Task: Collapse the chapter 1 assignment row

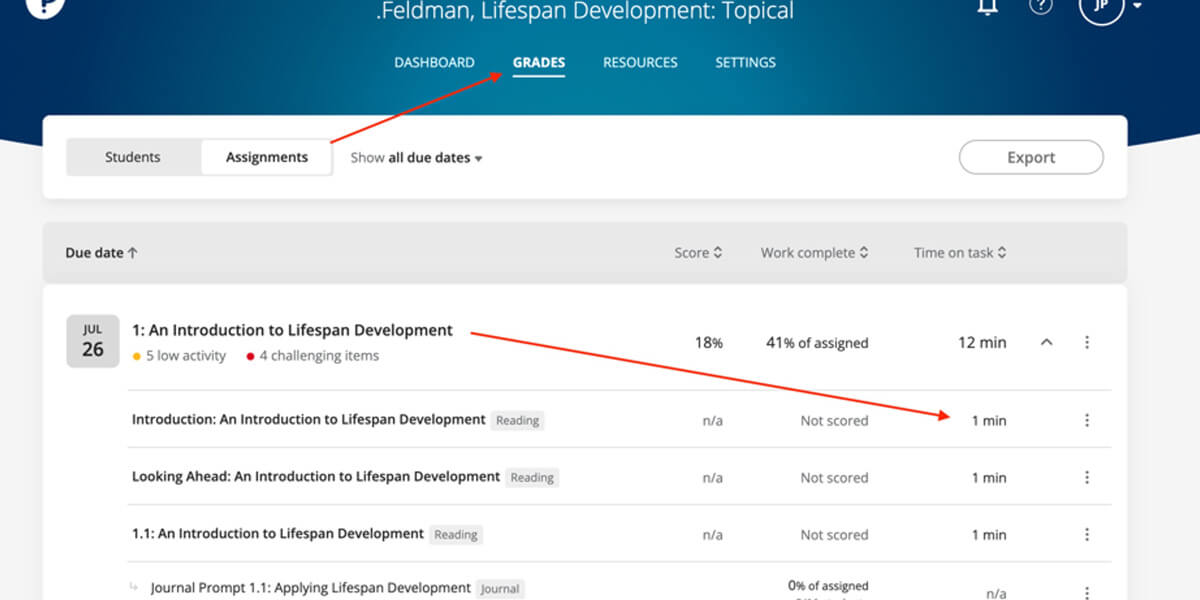Action: (x=1046, y=342)
